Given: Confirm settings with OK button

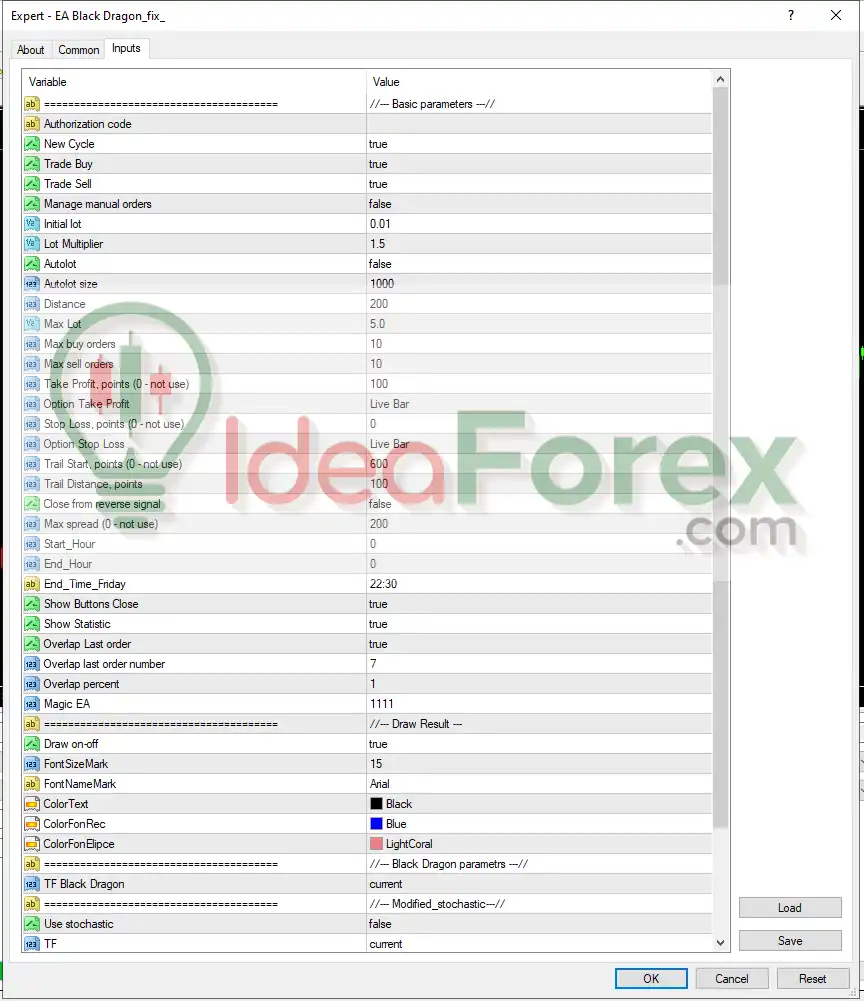Looking at the screenshot, I should [651, 979].
